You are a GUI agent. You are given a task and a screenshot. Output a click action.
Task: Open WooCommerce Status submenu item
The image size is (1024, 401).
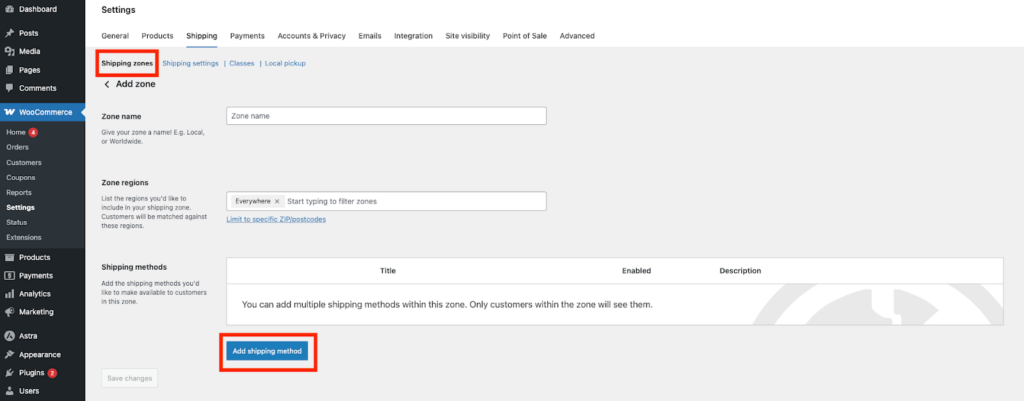17,223
